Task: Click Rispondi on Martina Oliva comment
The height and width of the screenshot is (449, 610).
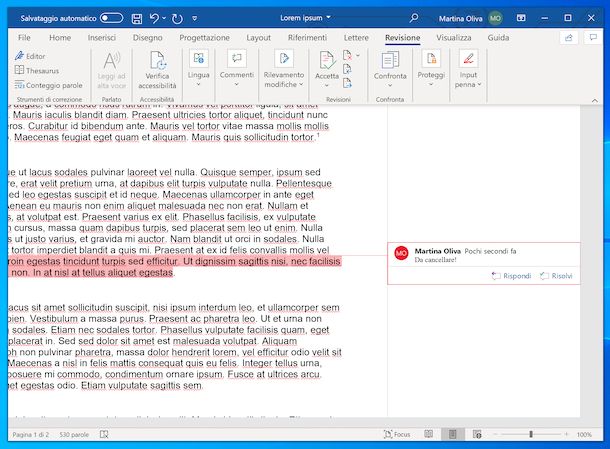Action: tap(512, 276)
